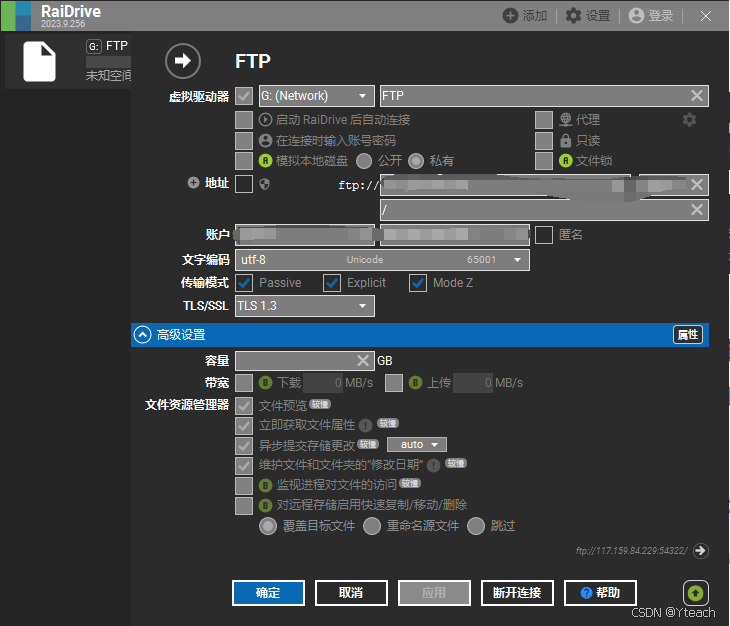Clear the capacity (容量) field X
Viewport: 730px width, 626px height.
point(363,361)
